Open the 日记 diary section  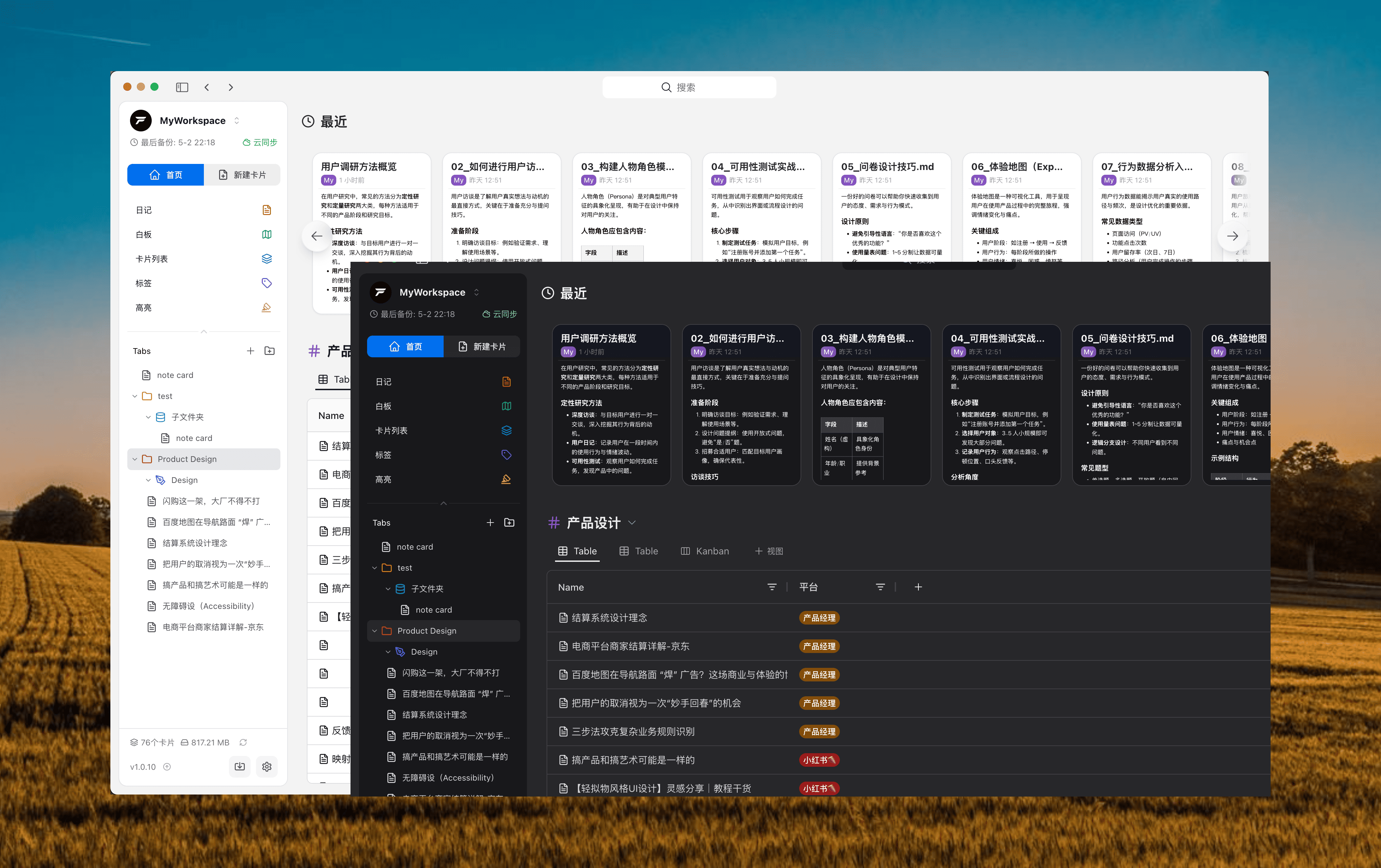click(383, 381)
